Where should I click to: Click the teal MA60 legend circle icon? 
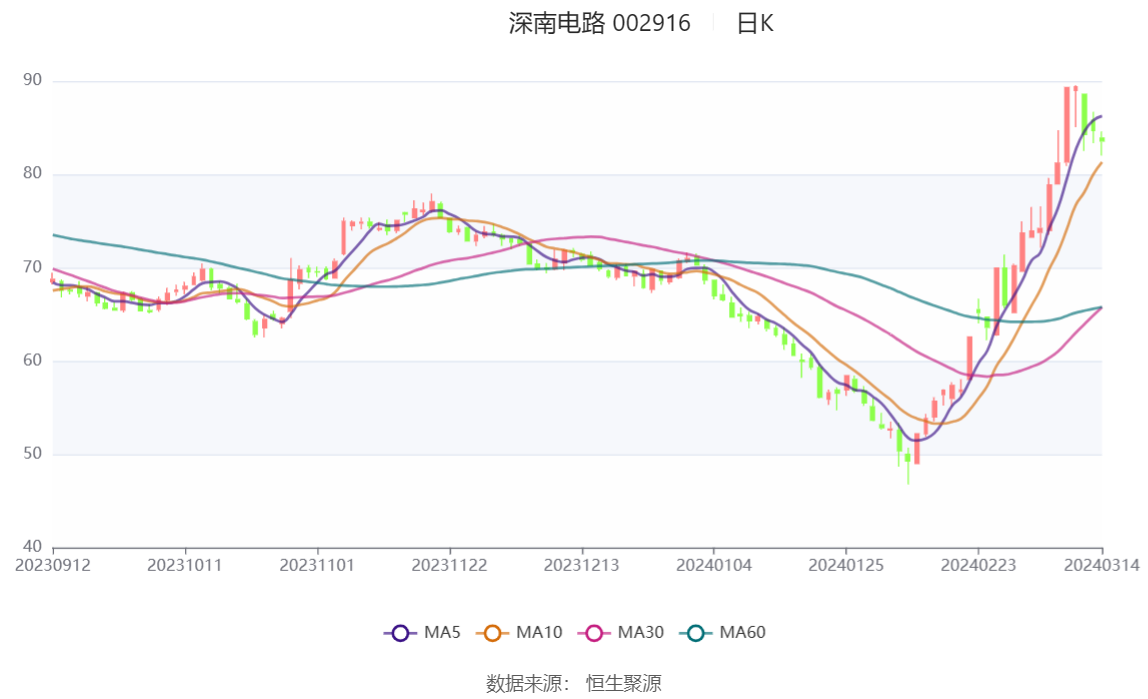click(696, 633)
